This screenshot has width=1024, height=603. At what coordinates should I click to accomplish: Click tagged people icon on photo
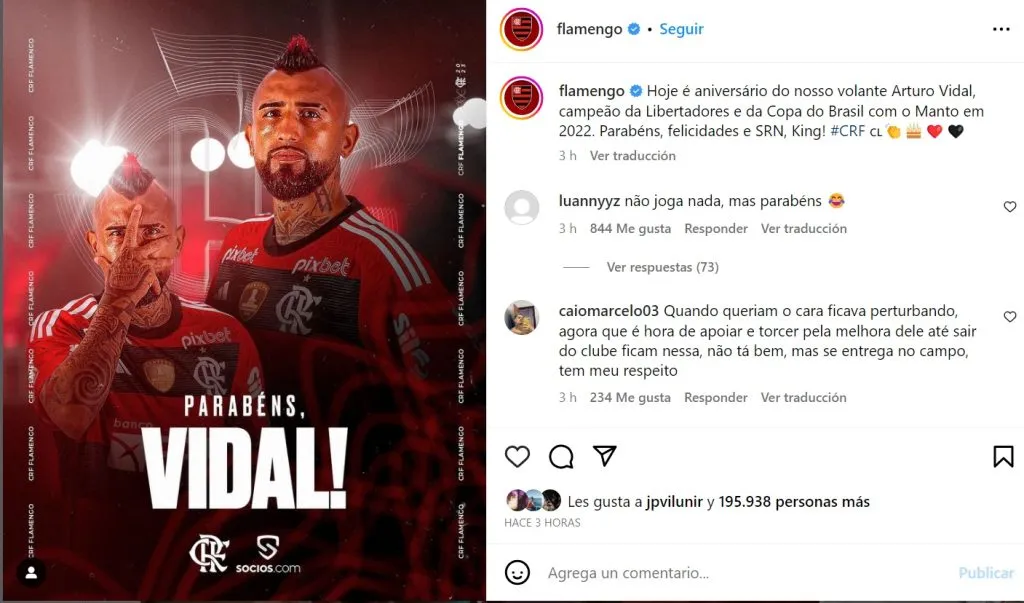pyautogui.click(x=31, y=573)
